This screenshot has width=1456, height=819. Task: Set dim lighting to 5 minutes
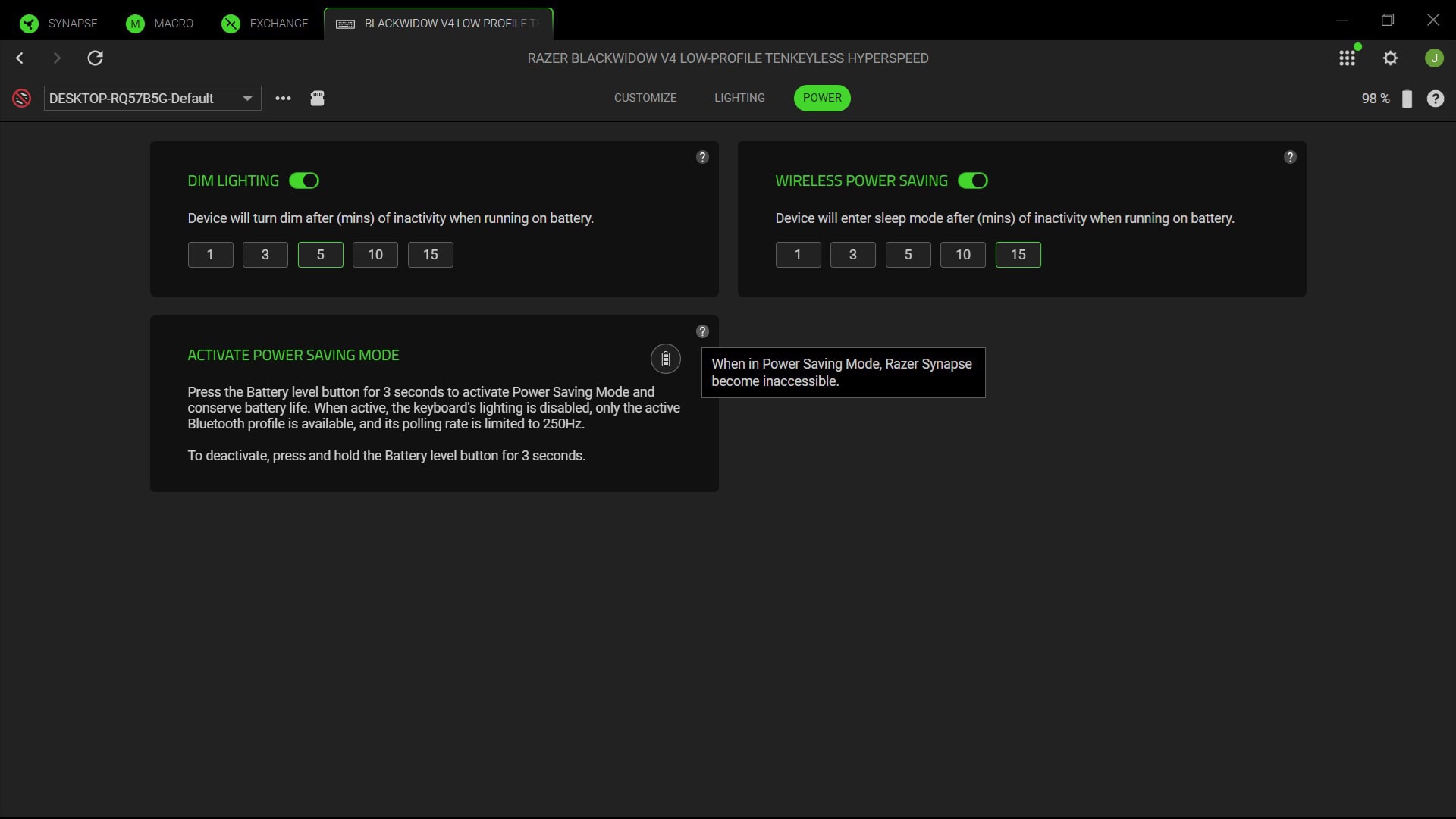click(320, 255)
